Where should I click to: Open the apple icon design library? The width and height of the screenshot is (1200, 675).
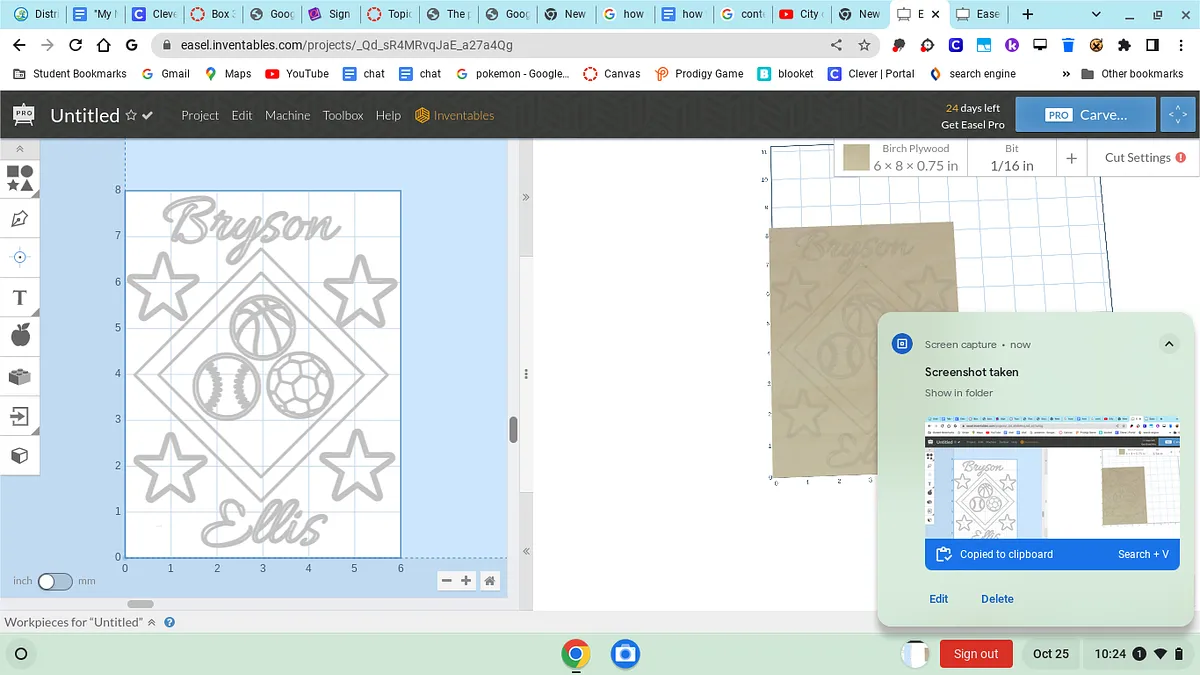click(20, 336)
